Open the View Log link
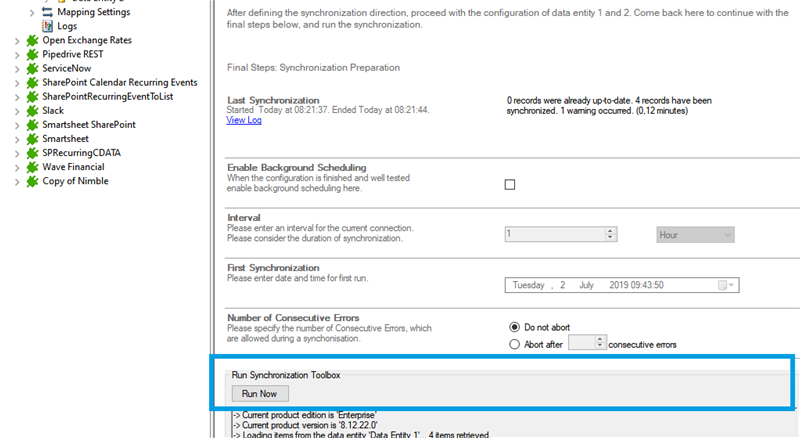The image size is (800, 438). coord(244,120)
